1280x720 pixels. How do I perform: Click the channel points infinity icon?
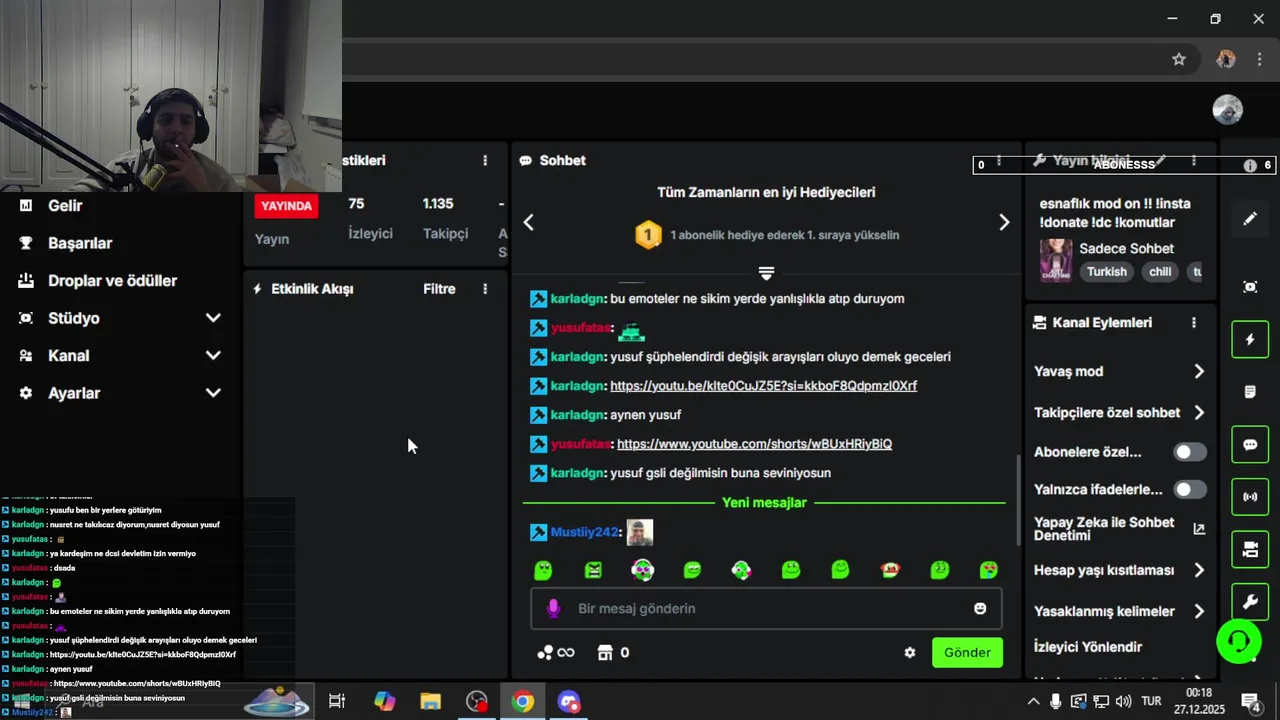(556, 653)
